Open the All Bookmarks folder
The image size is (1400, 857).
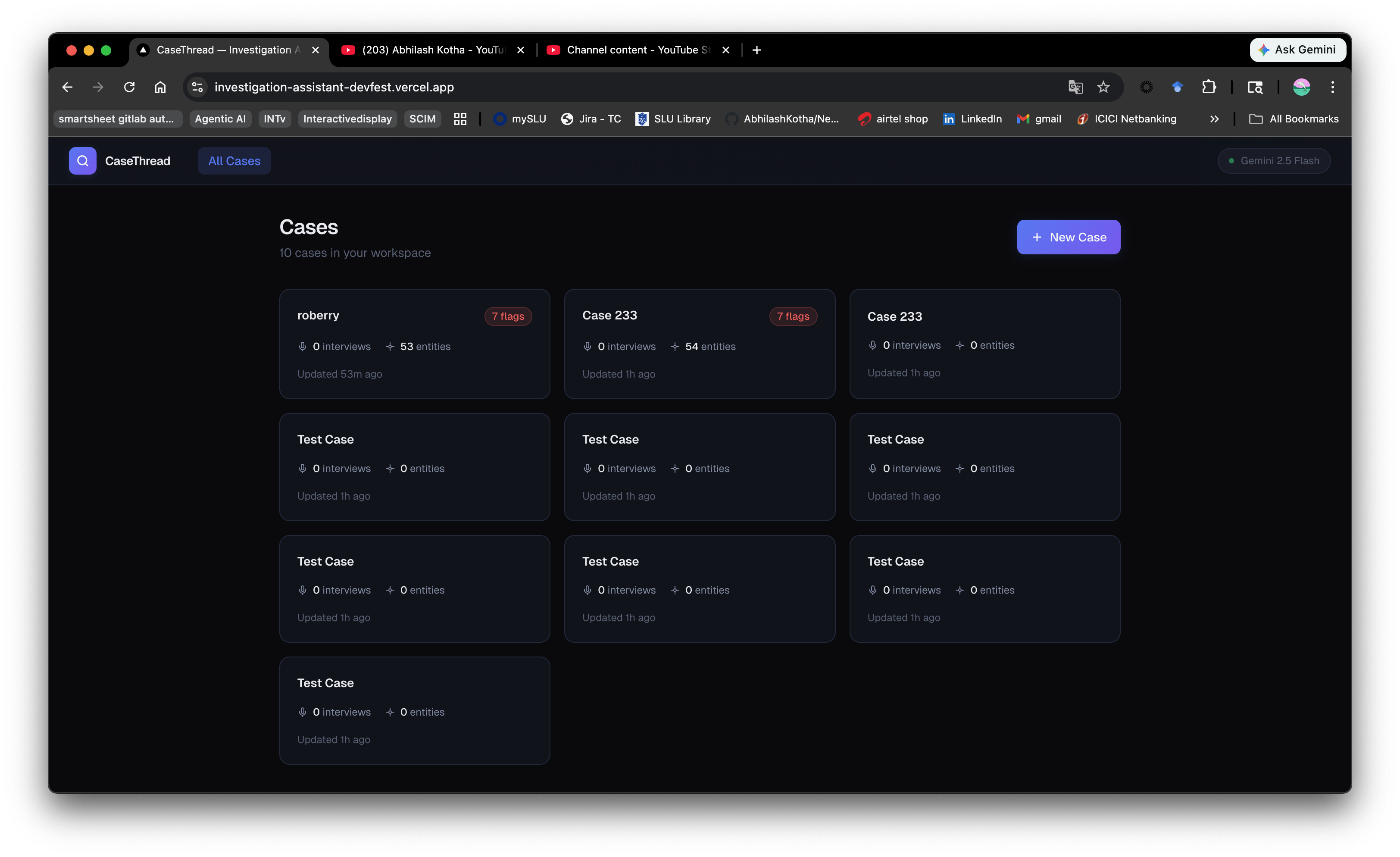pyautogui.click(x=1294, y=119)
